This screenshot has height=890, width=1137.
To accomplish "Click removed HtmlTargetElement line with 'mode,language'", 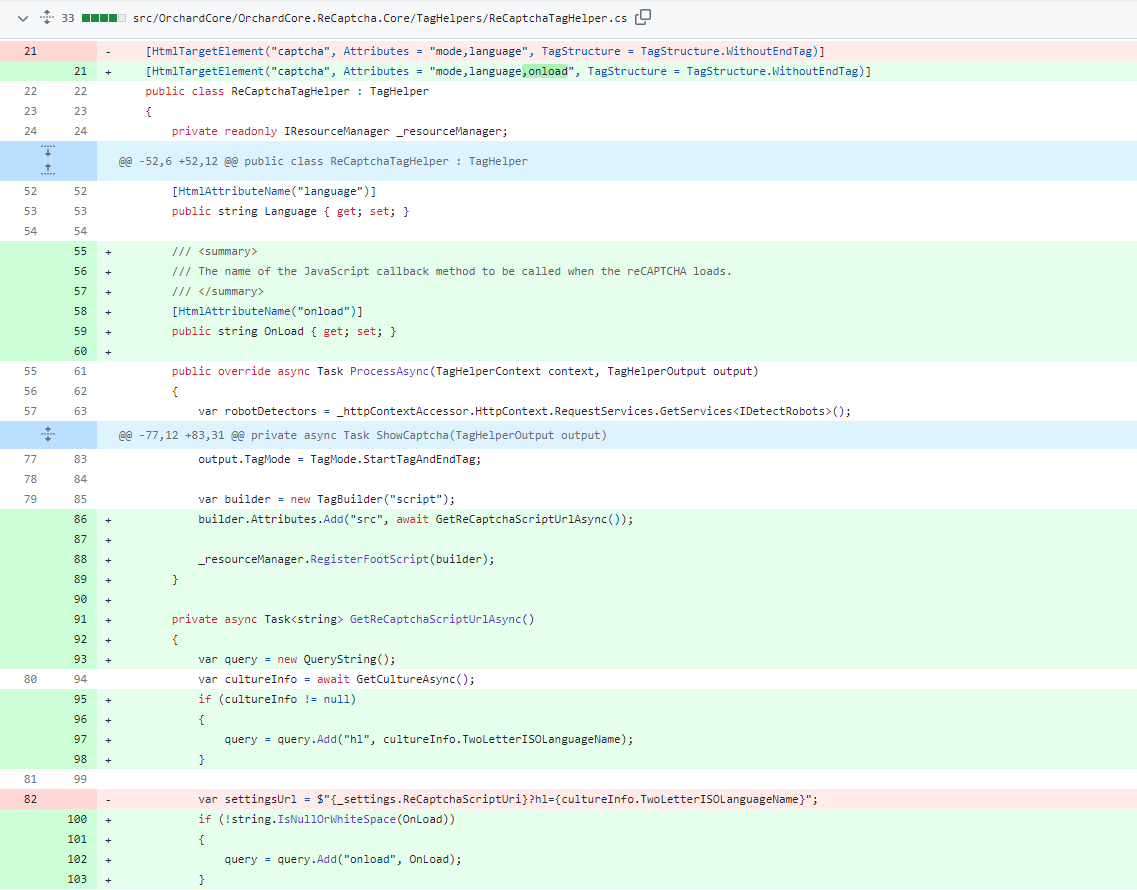I will coord(484,51).
